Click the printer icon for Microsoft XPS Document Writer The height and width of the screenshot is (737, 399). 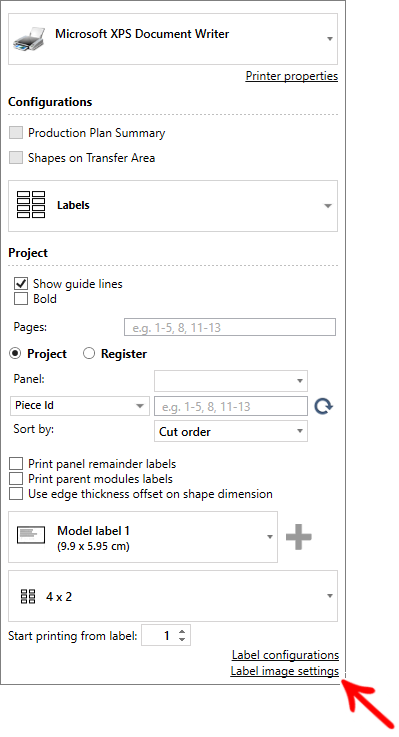tap(29, 39)
